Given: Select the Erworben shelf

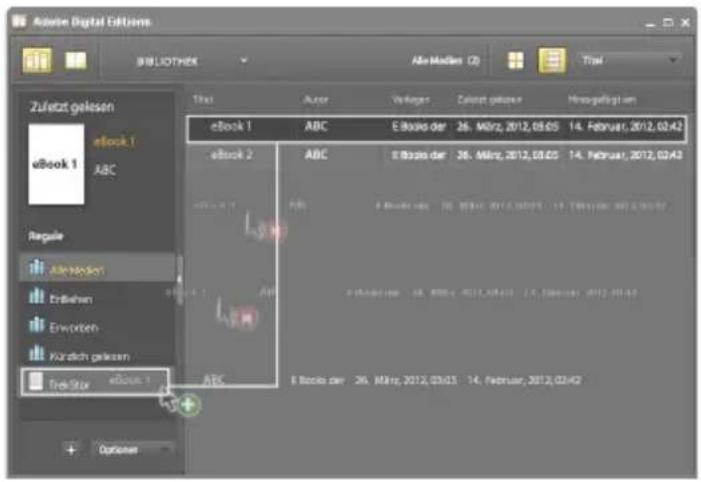Looking at the screenshot, I should pyautogui.click(x=97, y=327).
